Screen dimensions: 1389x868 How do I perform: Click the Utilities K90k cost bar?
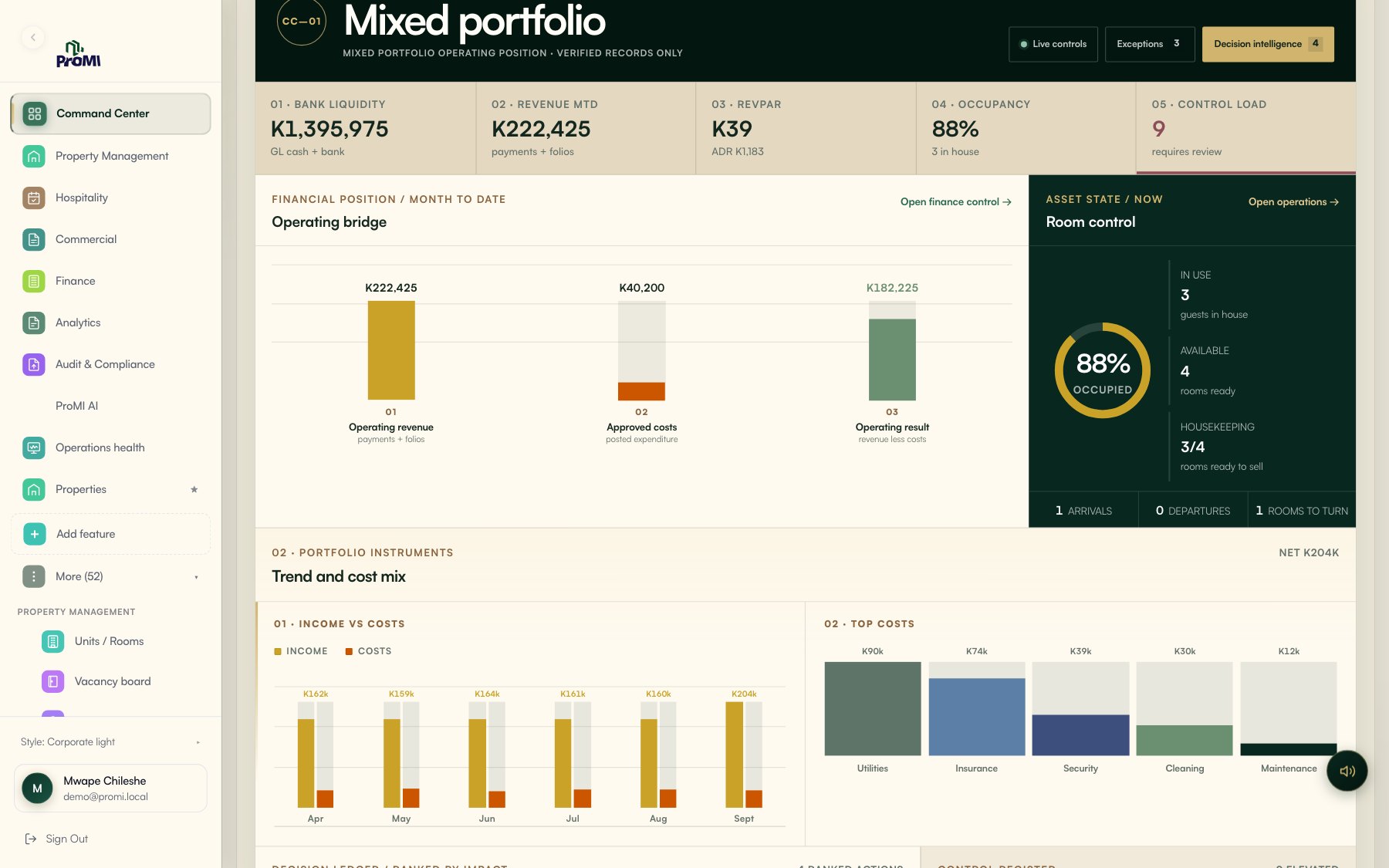(873, 708)
